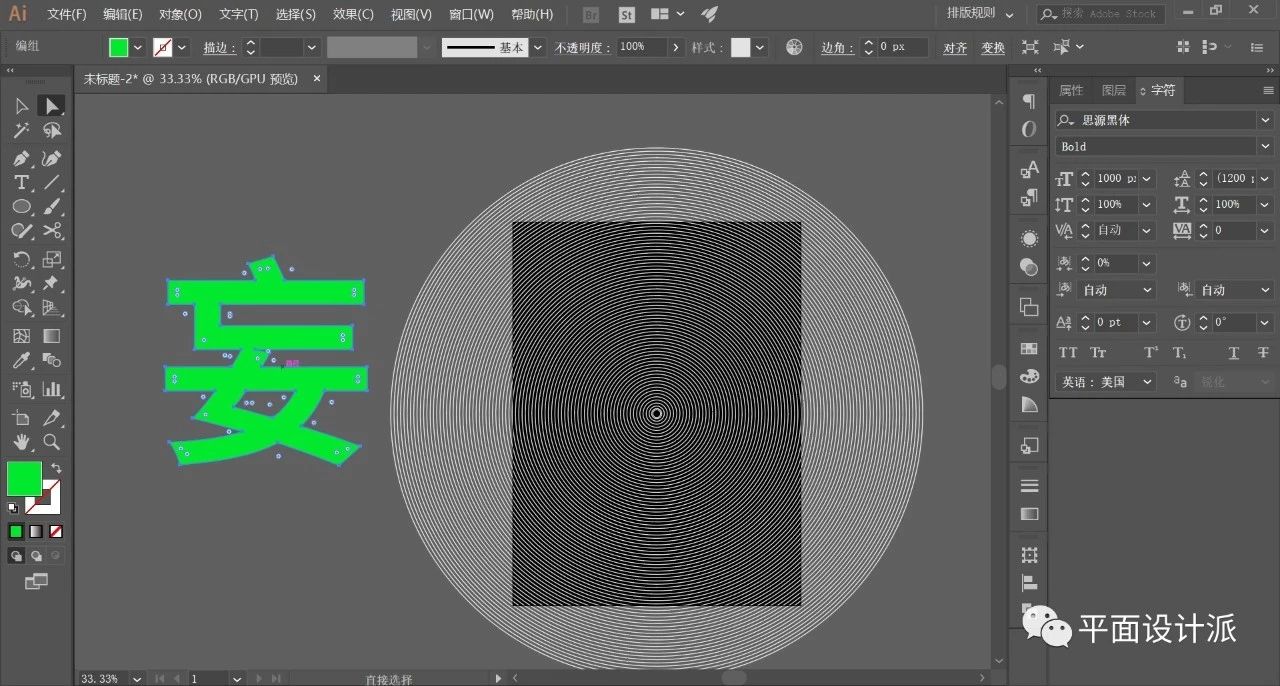Select the Artboard tool
1280x686 pixels.
click(21, 417)
